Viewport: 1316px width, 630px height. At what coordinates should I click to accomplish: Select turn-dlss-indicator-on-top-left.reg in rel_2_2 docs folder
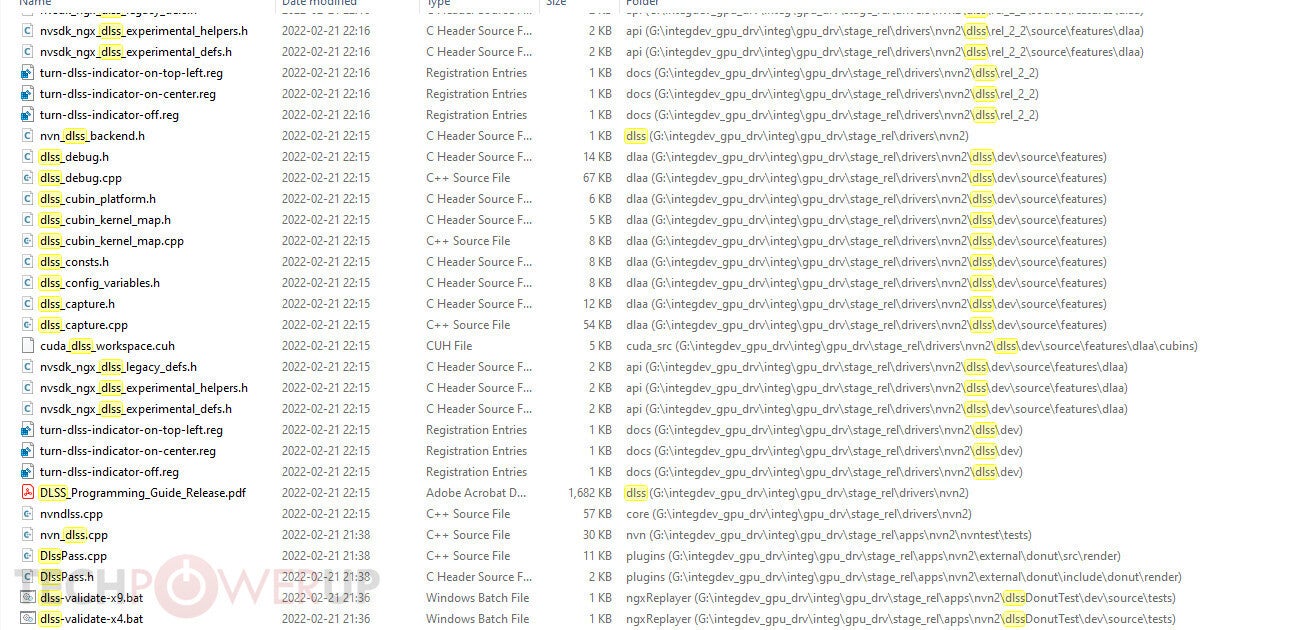click(131, 73)
